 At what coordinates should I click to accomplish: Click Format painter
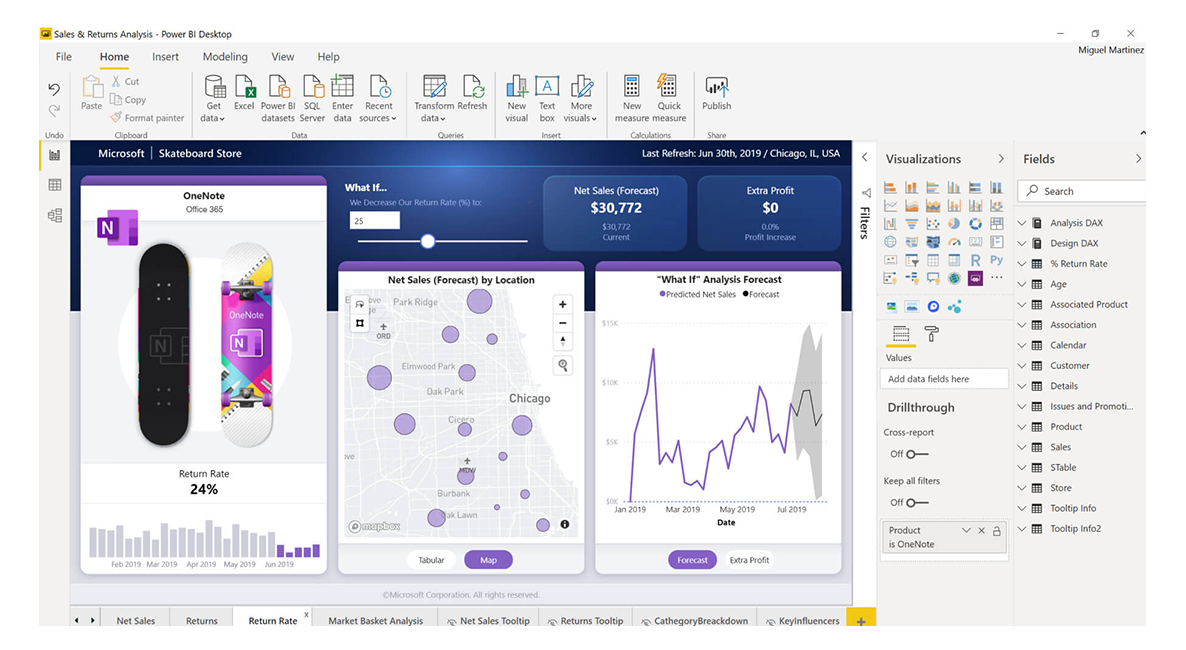click(147, 118)
